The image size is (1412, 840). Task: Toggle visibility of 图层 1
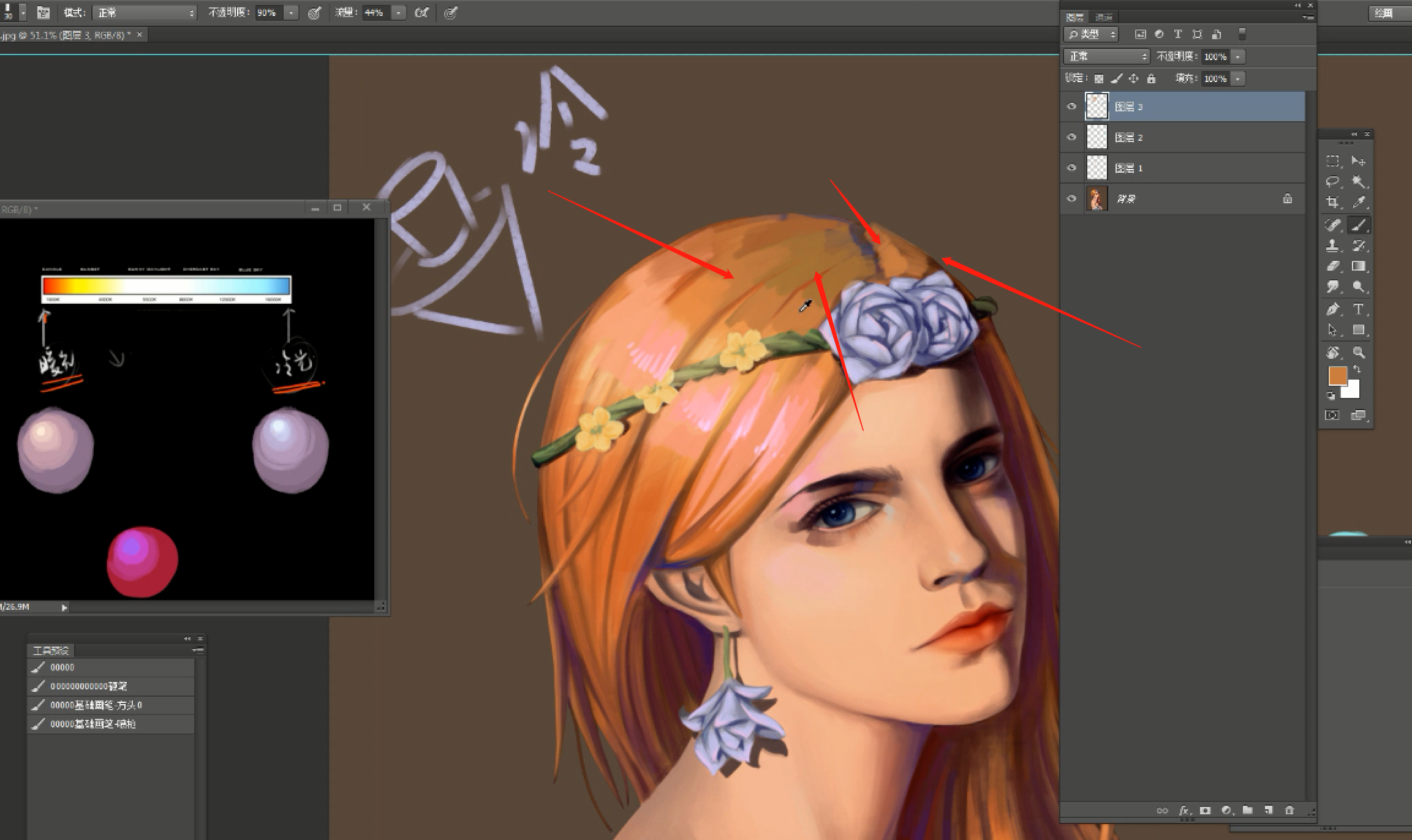coord(1071,168)
